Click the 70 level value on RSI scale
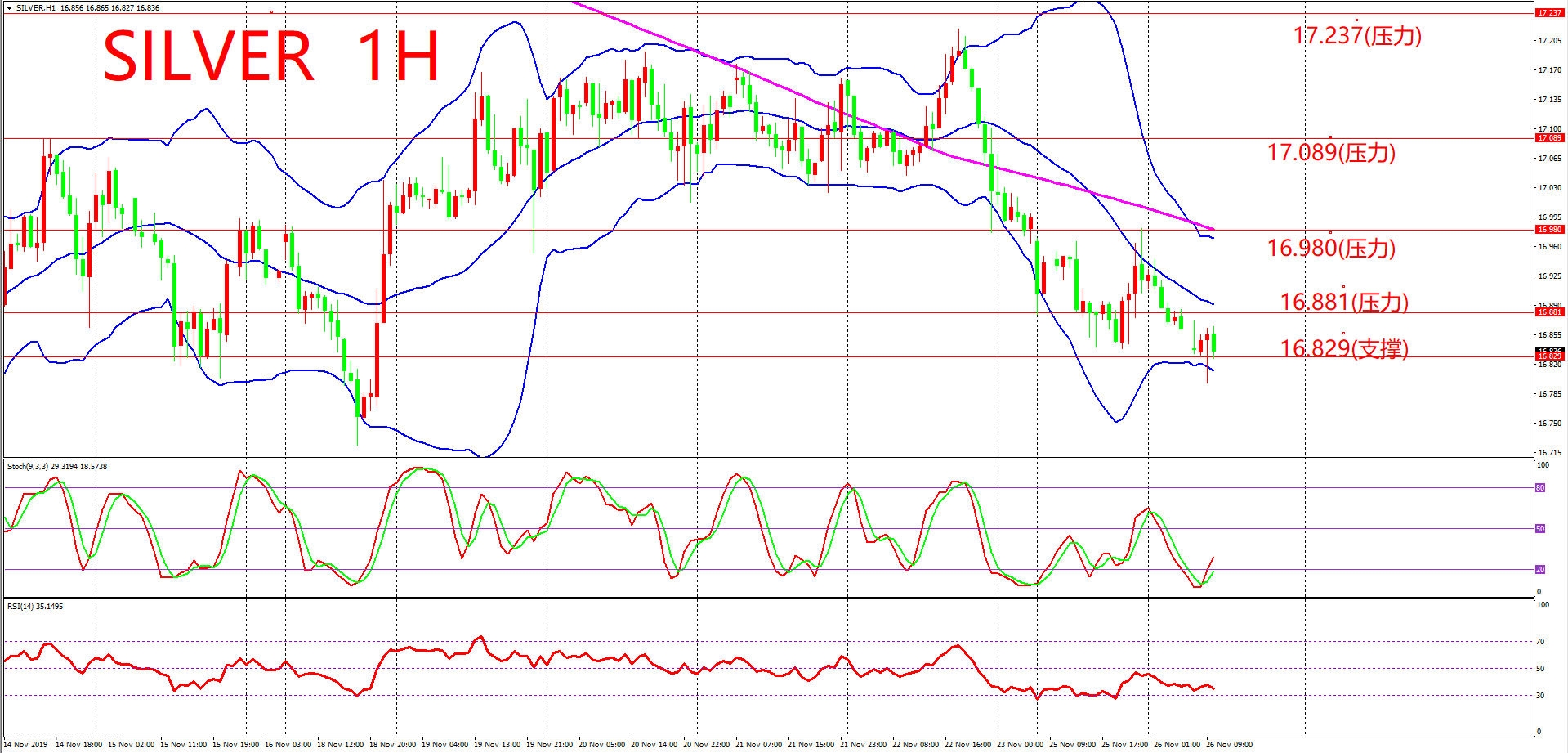1568x753 pixels. (x=1540, y=642)
